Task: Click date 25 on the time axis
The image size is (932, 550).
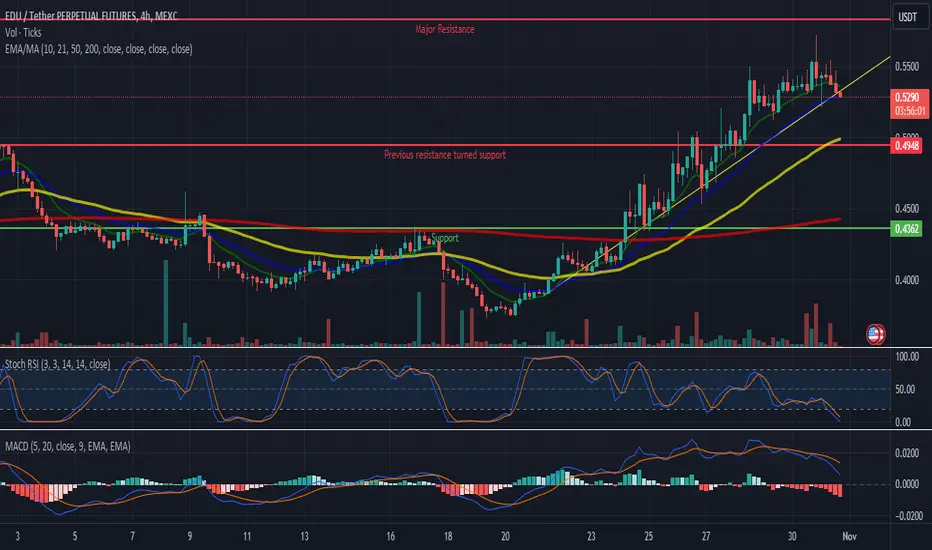Action: [x=648, y=536]
